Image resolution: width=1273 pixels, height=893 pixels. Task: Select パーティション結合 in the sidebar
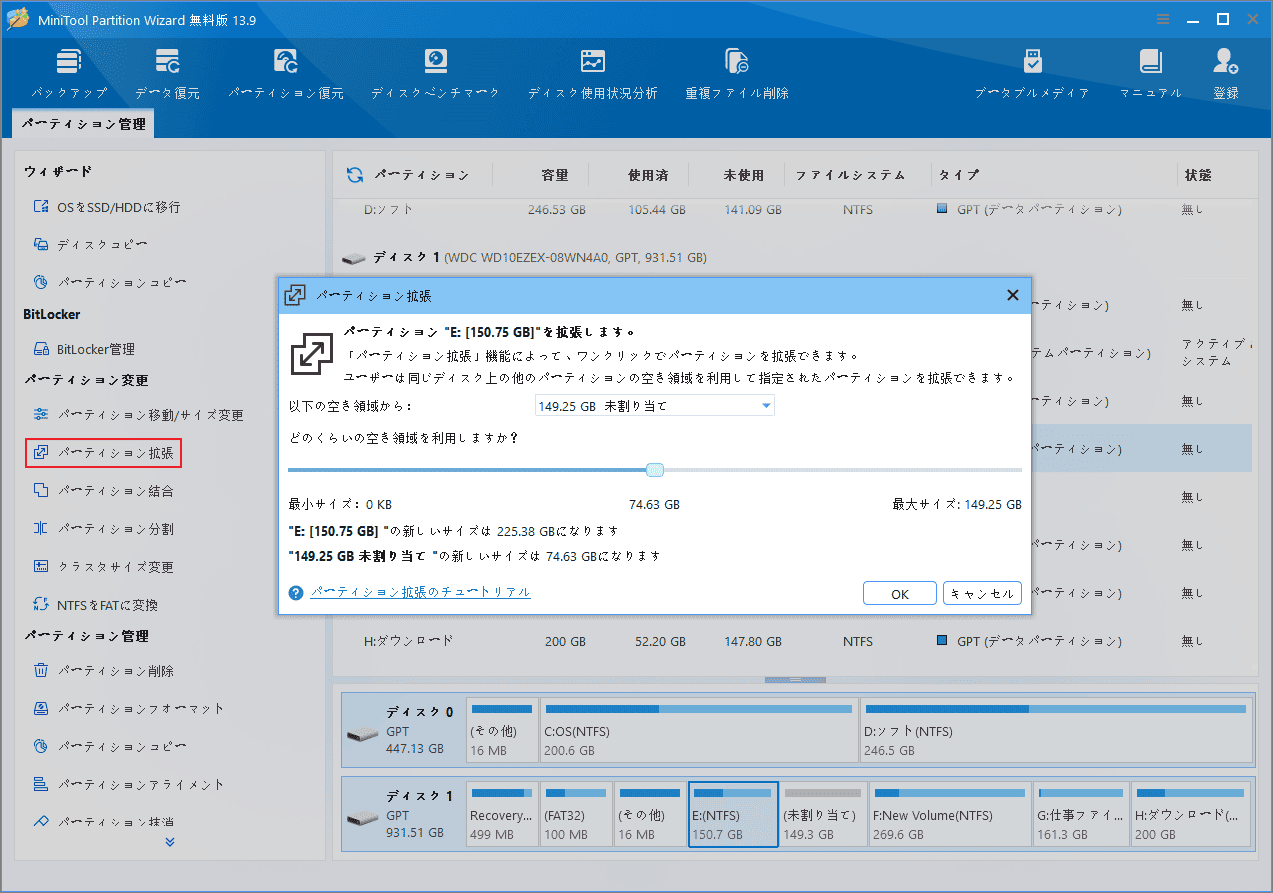click(x=103, y=491)
